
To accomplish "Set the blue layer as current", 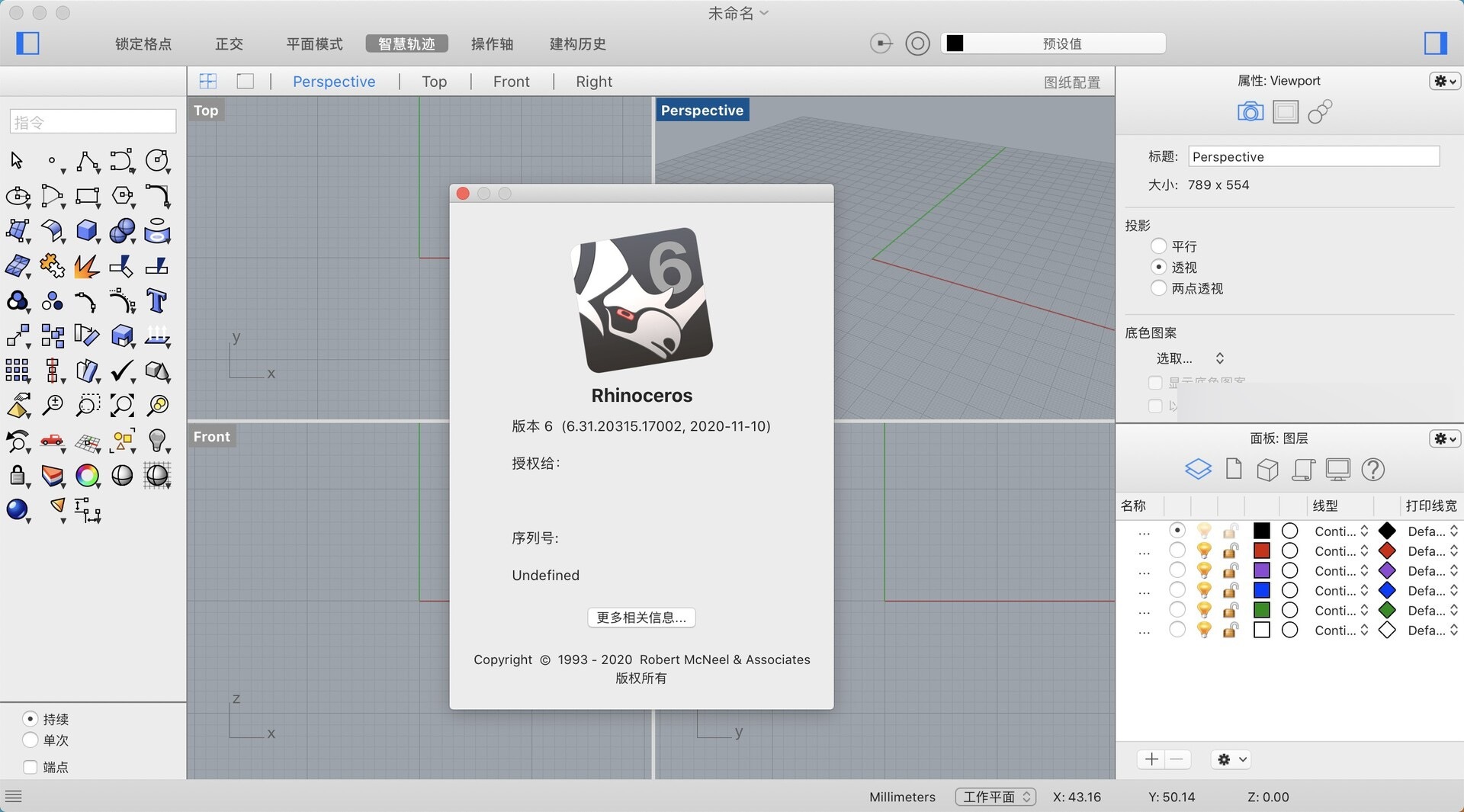I will click(1177, 590).
